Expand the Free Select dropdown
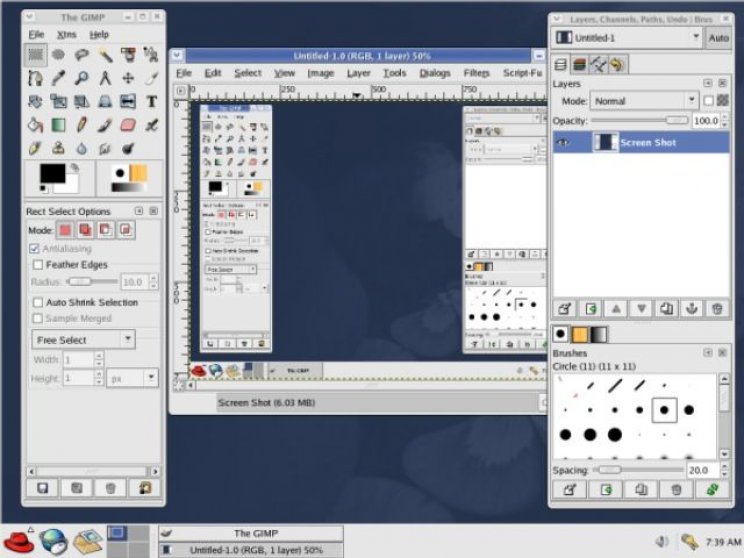The height and width of the screenshot is (558, 744). tap(84, 340)
